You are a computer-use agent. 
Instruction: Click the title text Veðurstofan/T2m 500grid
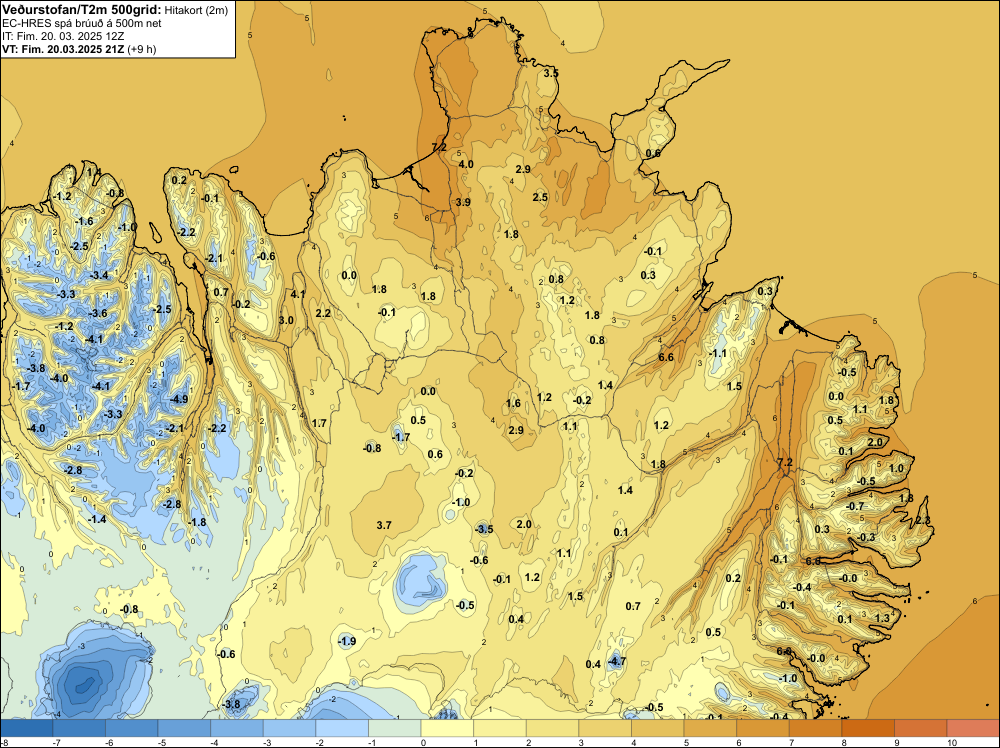[x=81, y=10]
